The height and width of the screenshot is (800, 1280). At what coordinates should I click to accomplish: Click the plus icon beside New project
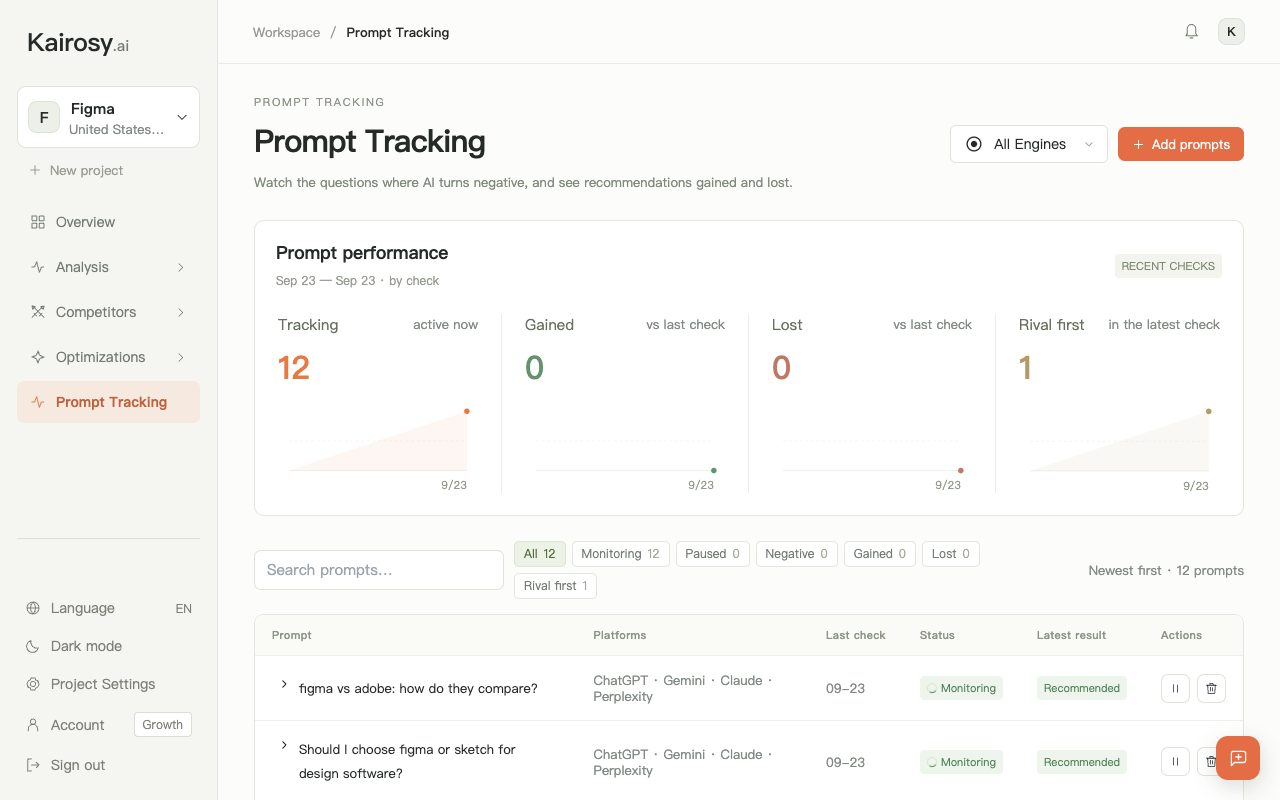point(35,170)
